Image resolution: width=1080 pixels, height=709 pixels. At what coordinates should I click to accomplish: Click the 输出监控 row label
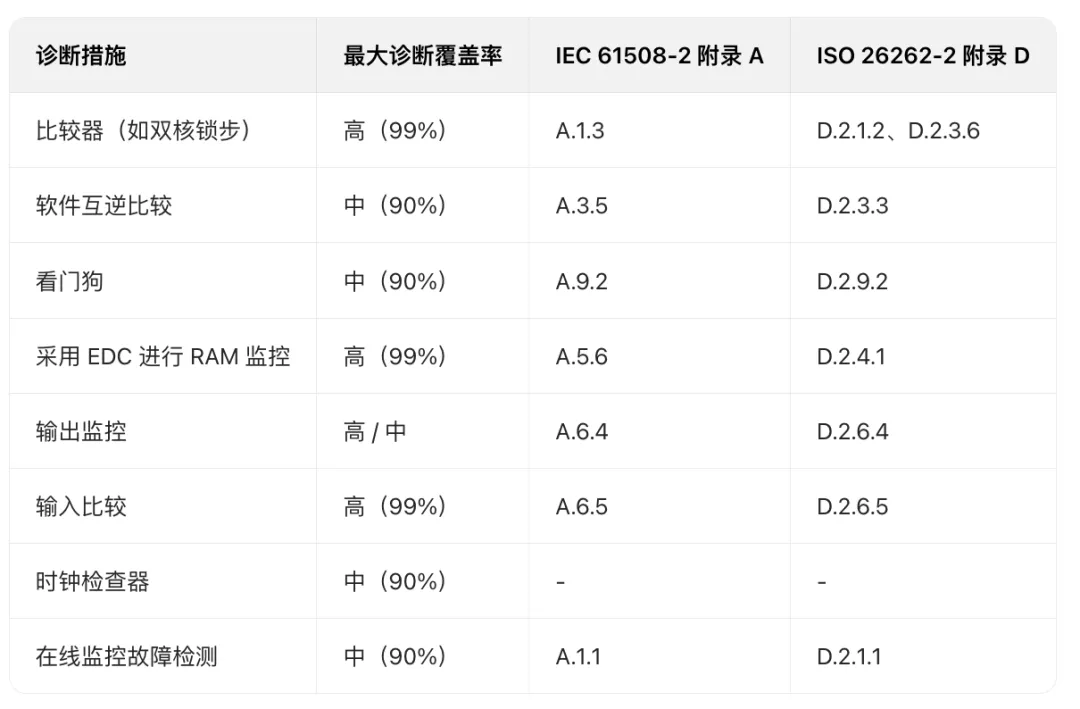81,432
